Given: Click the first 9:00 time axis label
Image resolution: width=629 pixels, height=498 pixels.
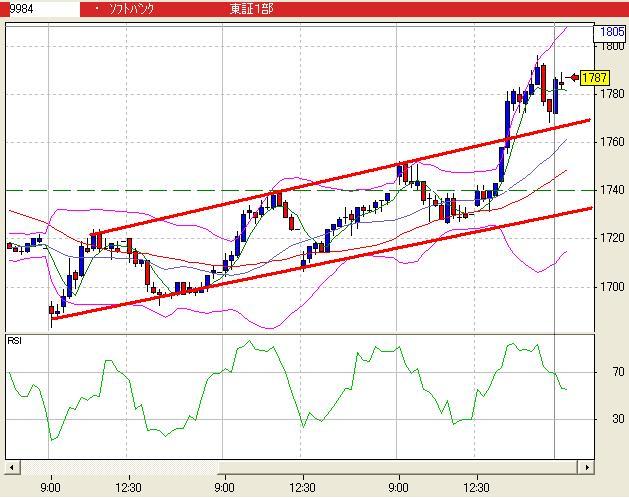Looking at the screenshot, I should pos(50,488).
